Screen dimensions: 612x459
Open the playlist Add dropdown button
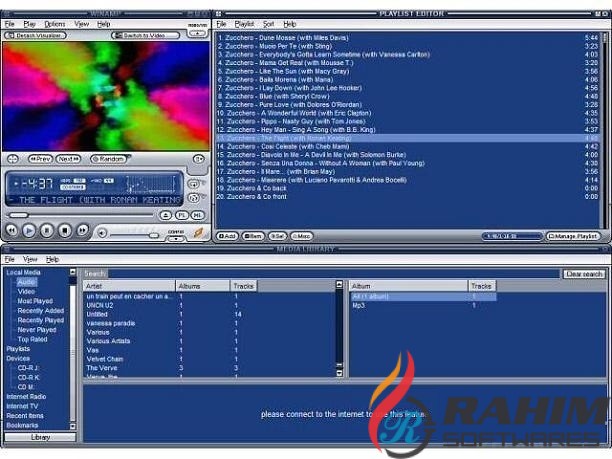[x=227, y=236]
